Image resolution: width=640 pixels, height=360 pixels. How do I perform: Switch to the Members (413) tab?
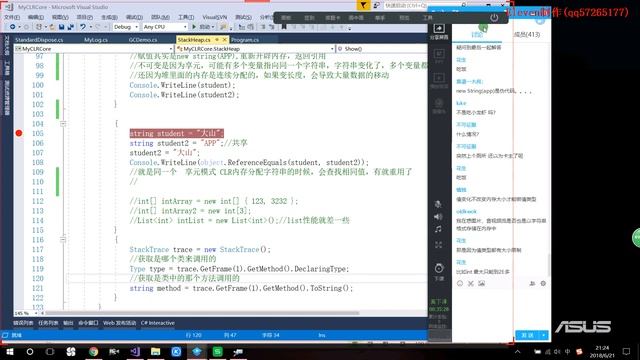[x=527, y=35]
